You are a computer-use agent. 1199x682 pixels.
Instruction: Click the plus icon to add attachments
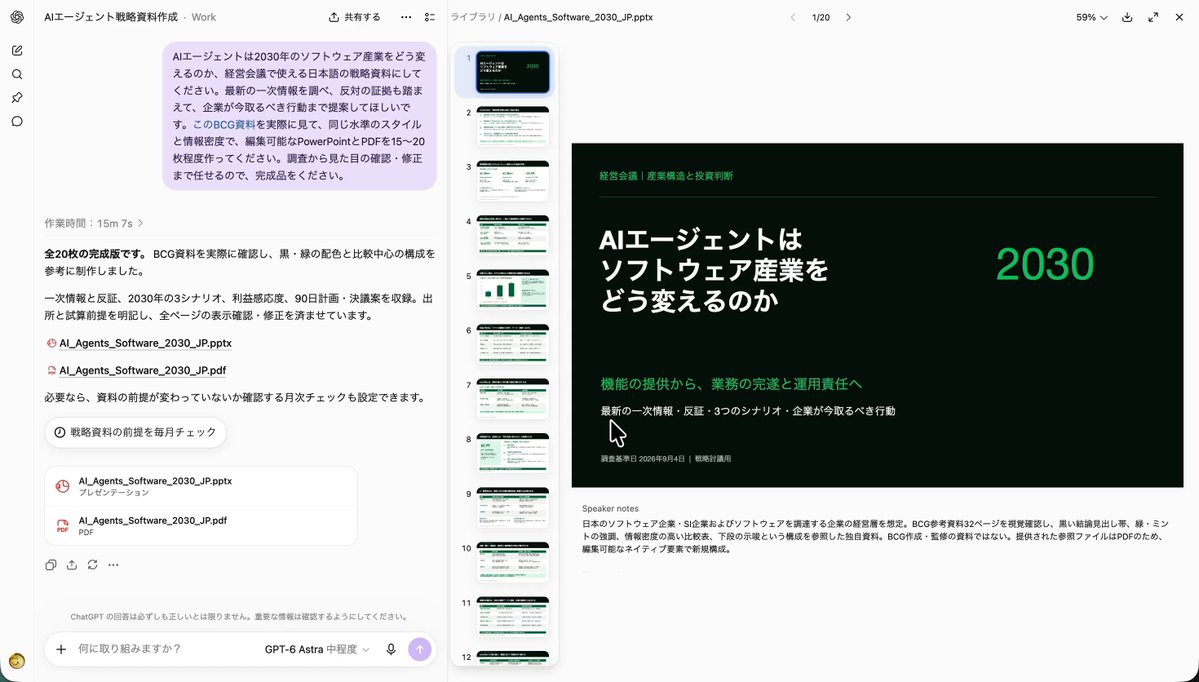coord(61,649)
